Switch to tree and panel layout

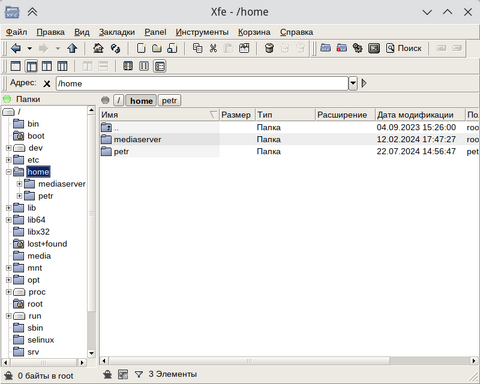coord(32,66)
